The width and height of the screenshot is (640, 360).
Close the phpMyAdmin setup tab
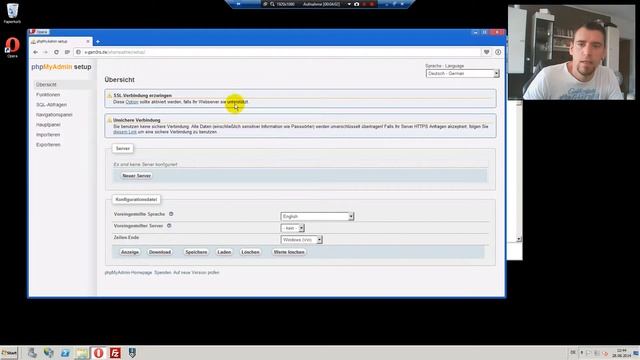pyautogui.click(x=88, y=42)
